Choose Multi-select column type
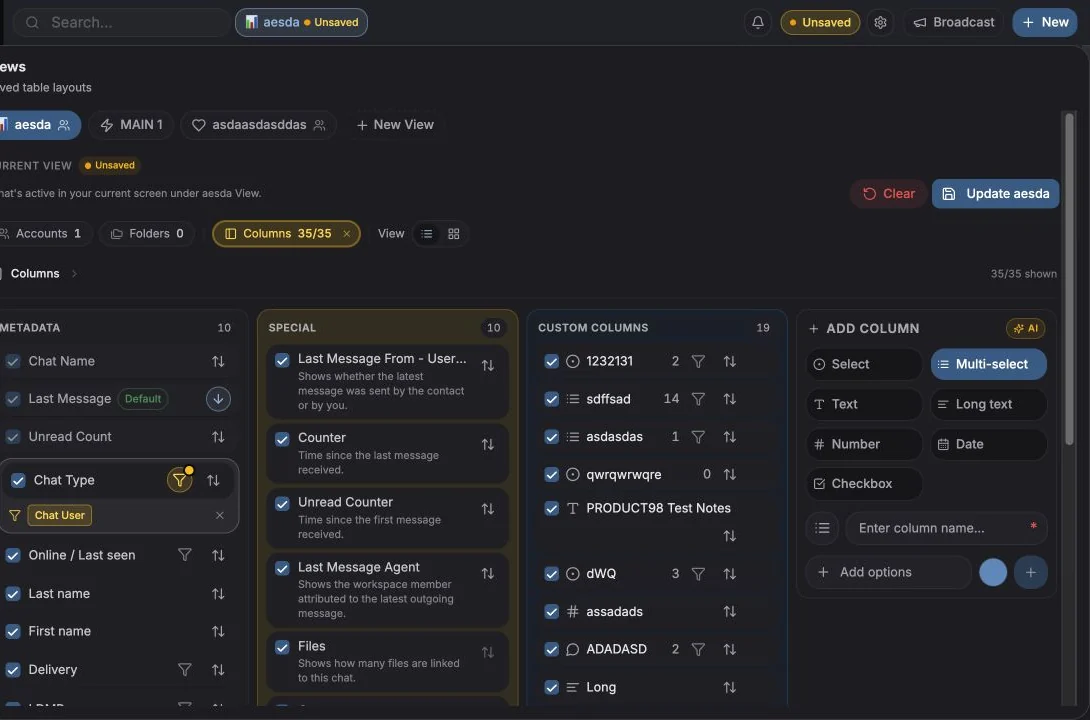1090x720 pixels. click(x=989, y=364)
